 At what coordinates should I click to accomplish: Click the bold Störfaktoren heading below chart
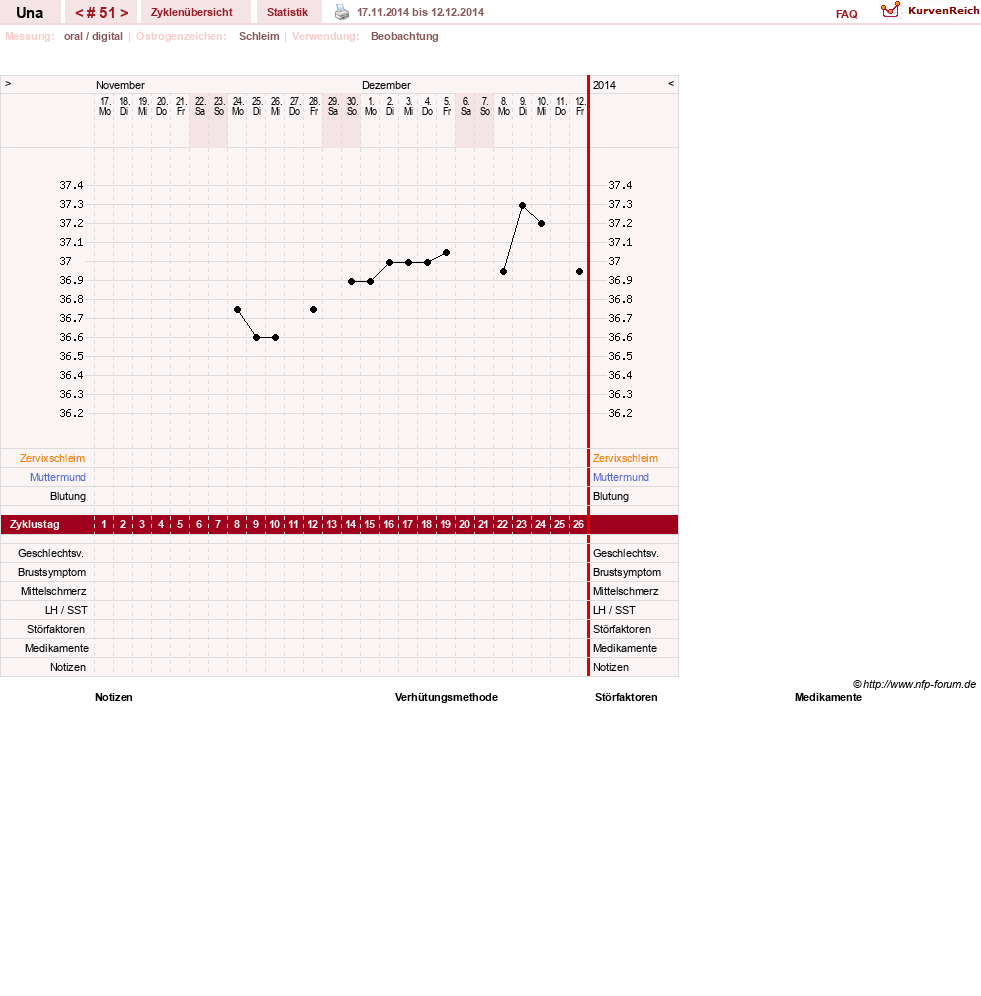pos(626,697)
